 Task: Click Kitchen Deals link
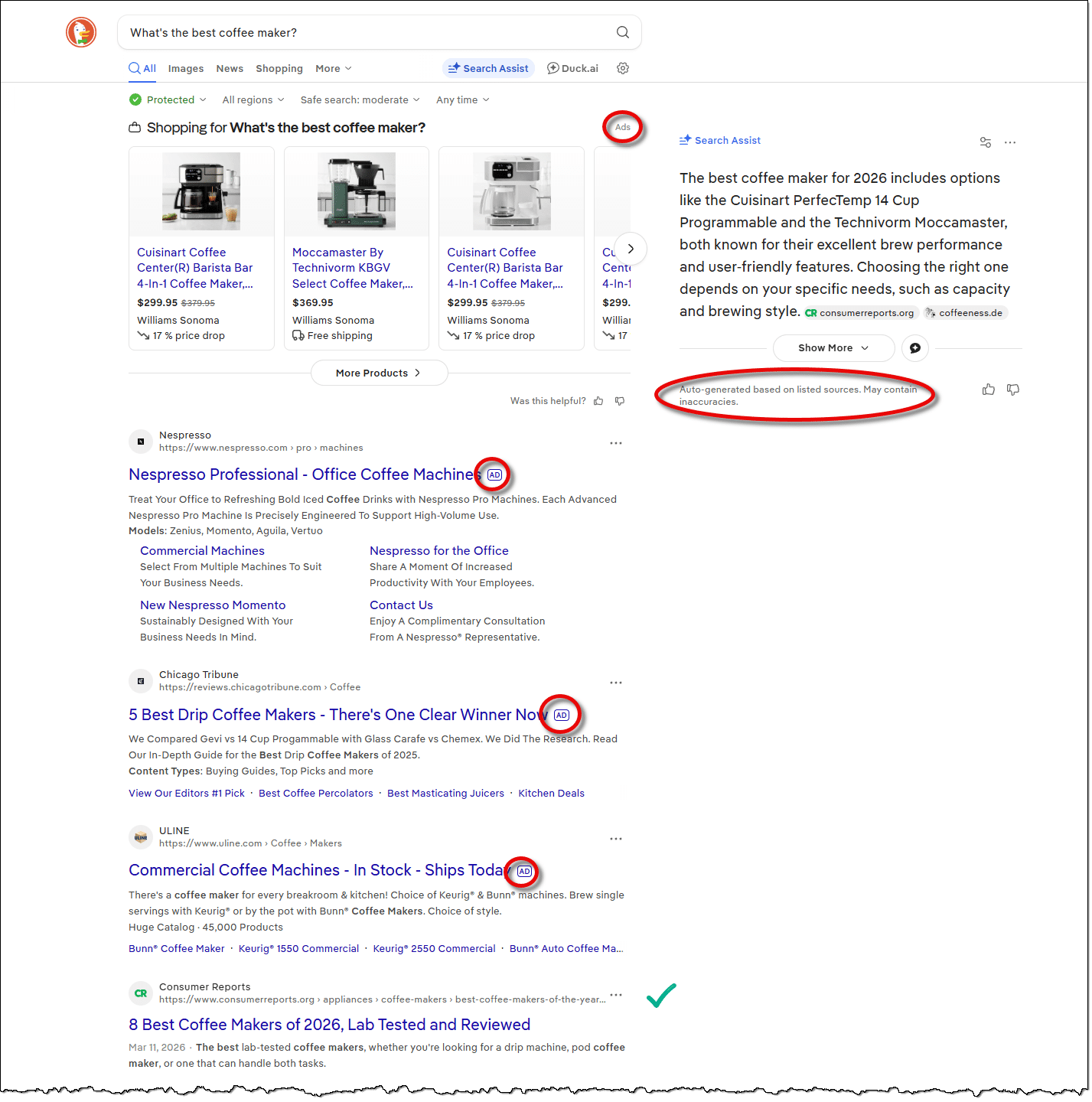pyautogui.click(x=551, y=794)
